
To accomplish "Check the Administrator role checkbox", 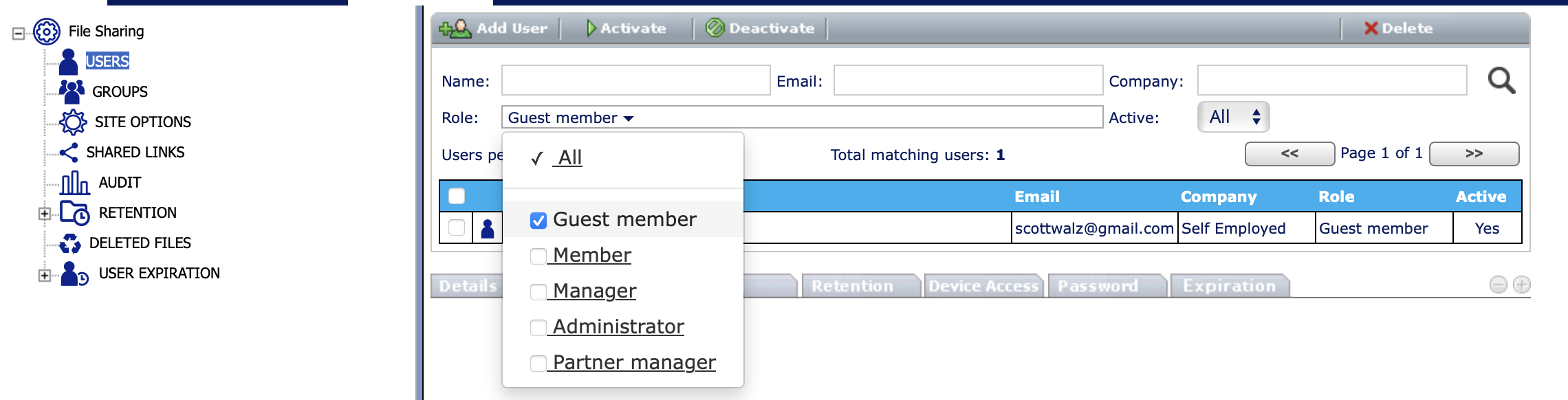I will point(538,327).
